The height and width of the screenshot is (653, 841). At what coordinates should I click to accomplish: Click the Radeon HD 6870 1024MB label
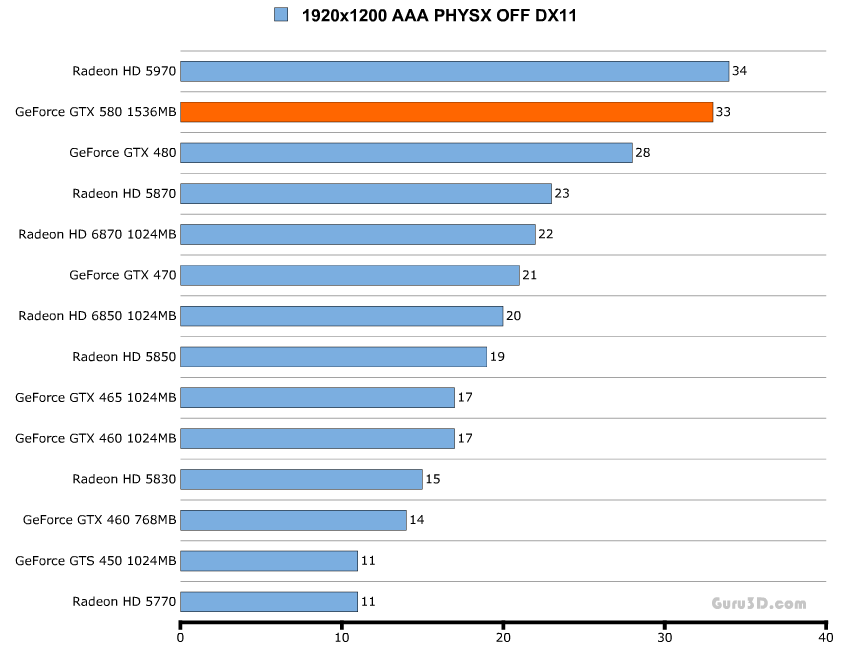click(x=97, y=234)
